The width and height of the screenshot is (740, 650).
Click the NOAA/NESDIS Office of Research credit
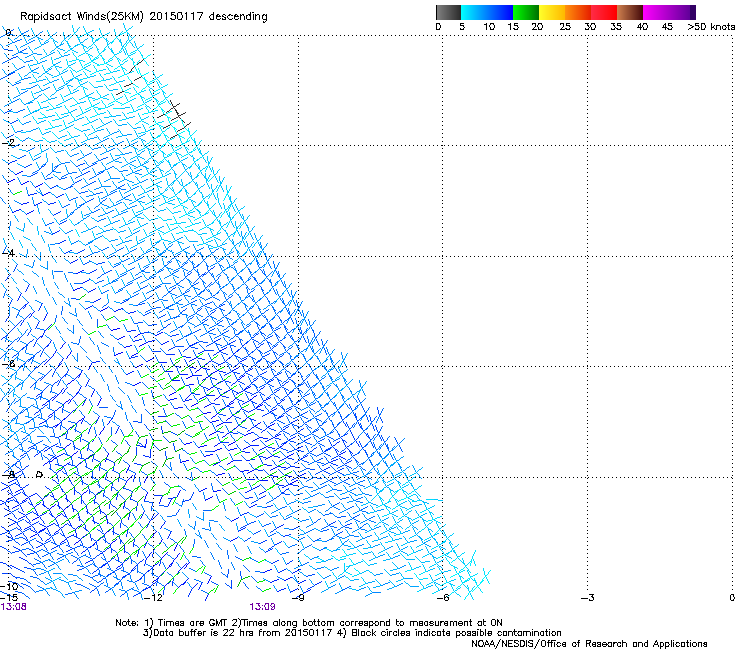pyautogui.click(x=589, y=644)
